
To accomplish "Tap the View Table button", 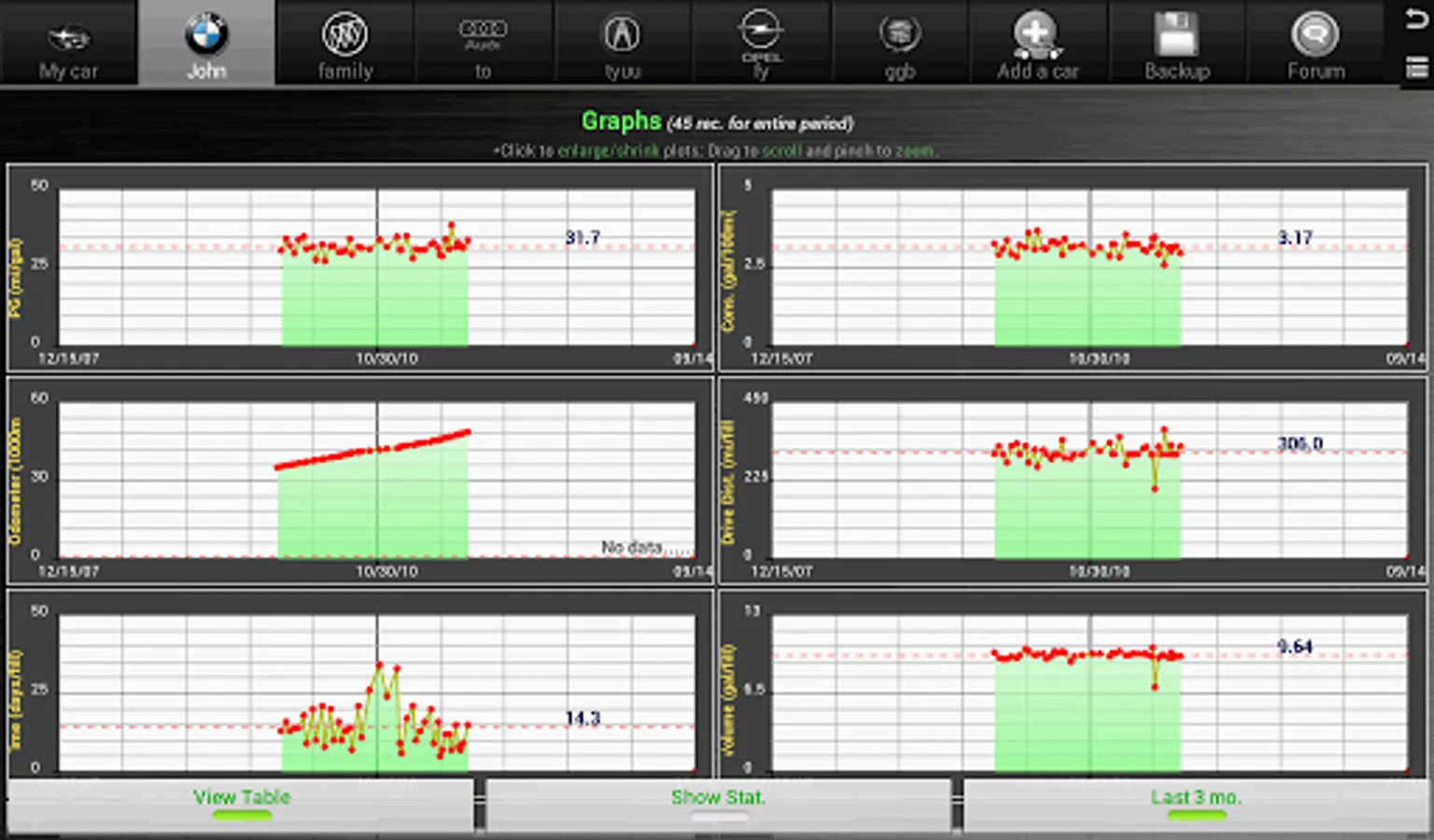I will (241, 804).
